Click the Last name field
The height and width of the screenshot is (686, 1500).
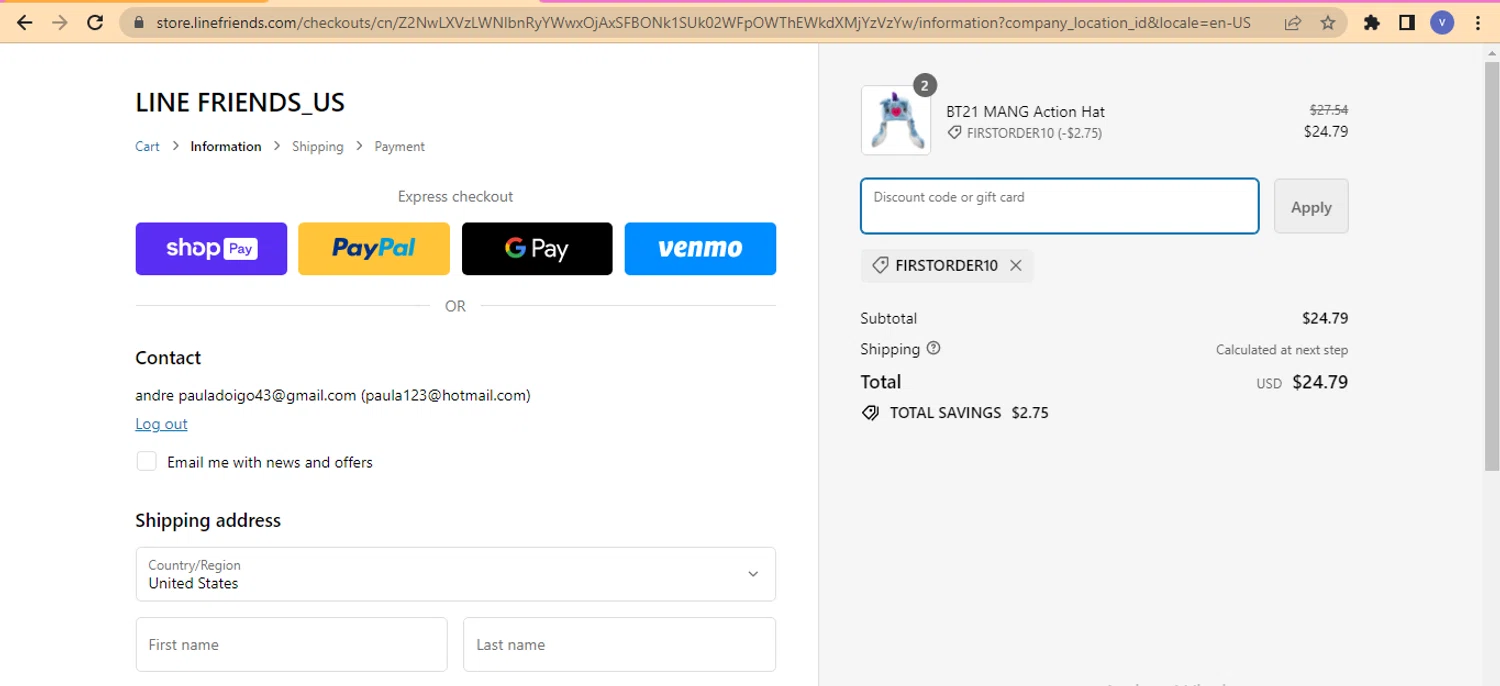pyautogui.click(x=620, y=644)
